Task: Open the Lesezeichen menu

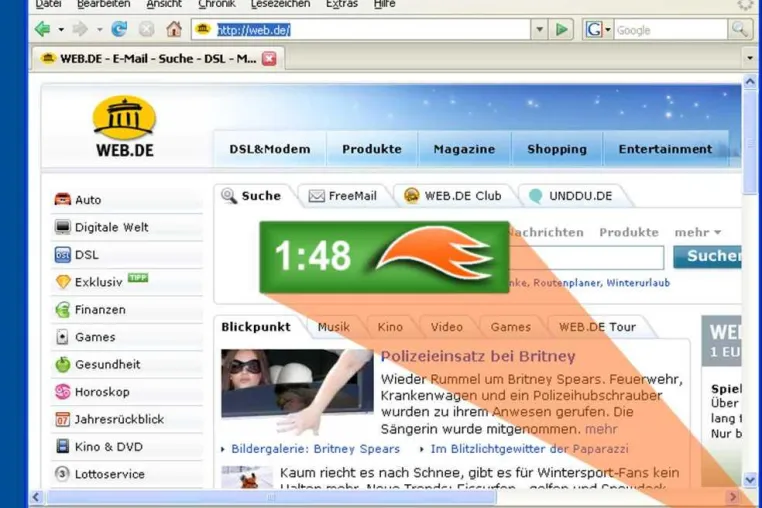Action: coord(280,4)
